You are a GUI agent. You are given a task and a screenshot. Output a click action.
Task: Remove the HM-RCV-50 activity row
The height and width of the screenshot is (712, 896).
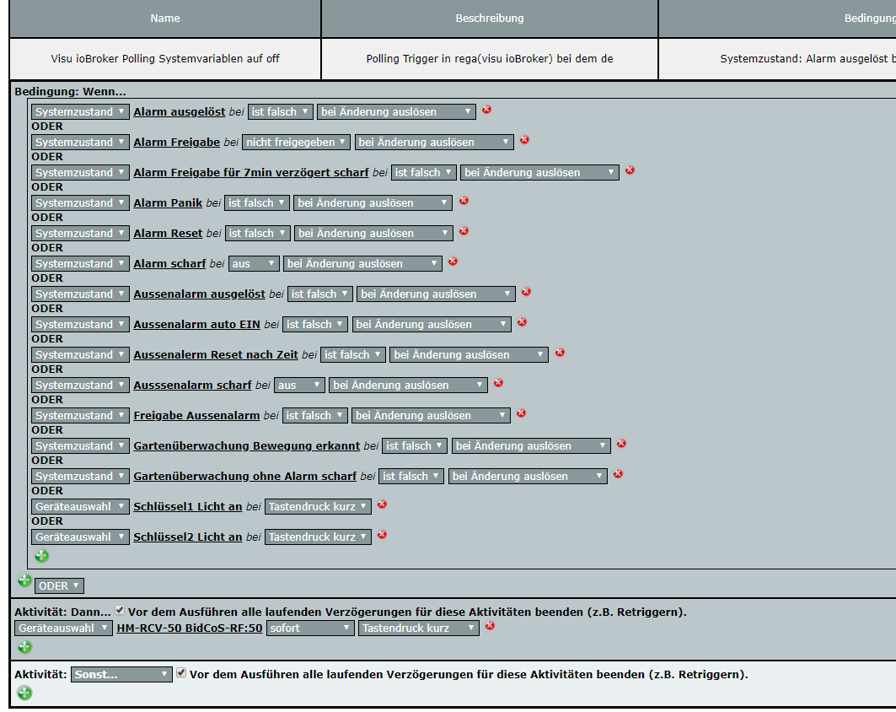pos(490,626)
